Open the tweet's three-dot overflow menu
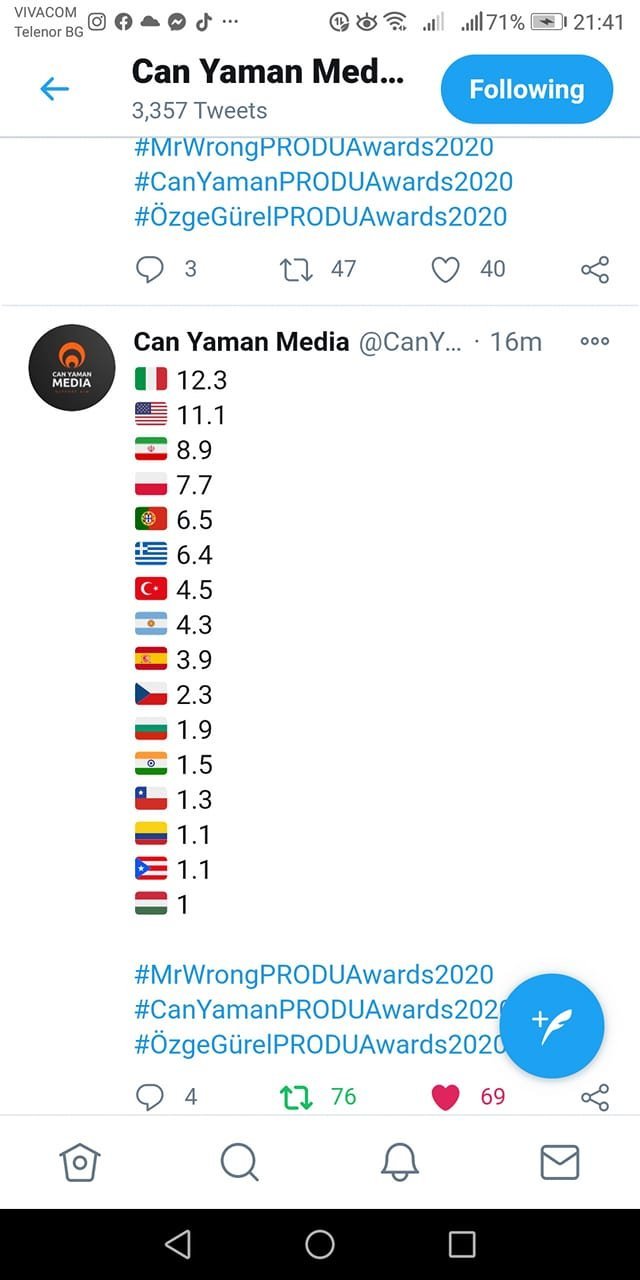This screenshot has width=640, height=1280. (x=594, y=341)
